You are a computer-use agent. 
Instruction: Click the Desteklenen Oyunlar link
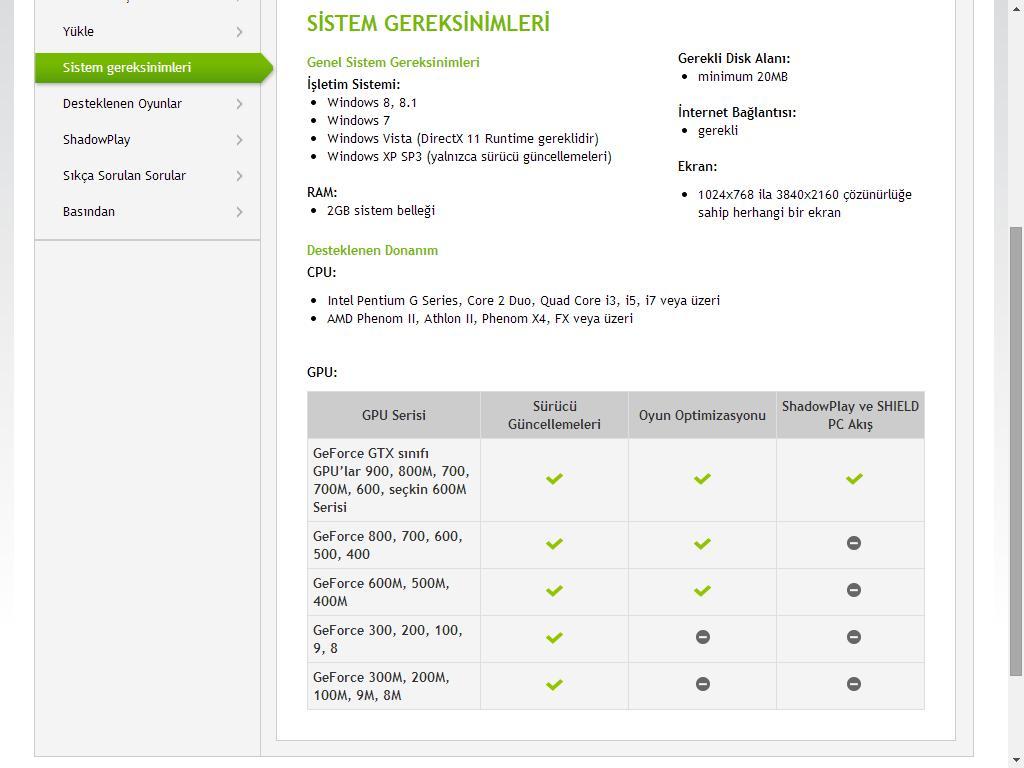coord(122,104)
